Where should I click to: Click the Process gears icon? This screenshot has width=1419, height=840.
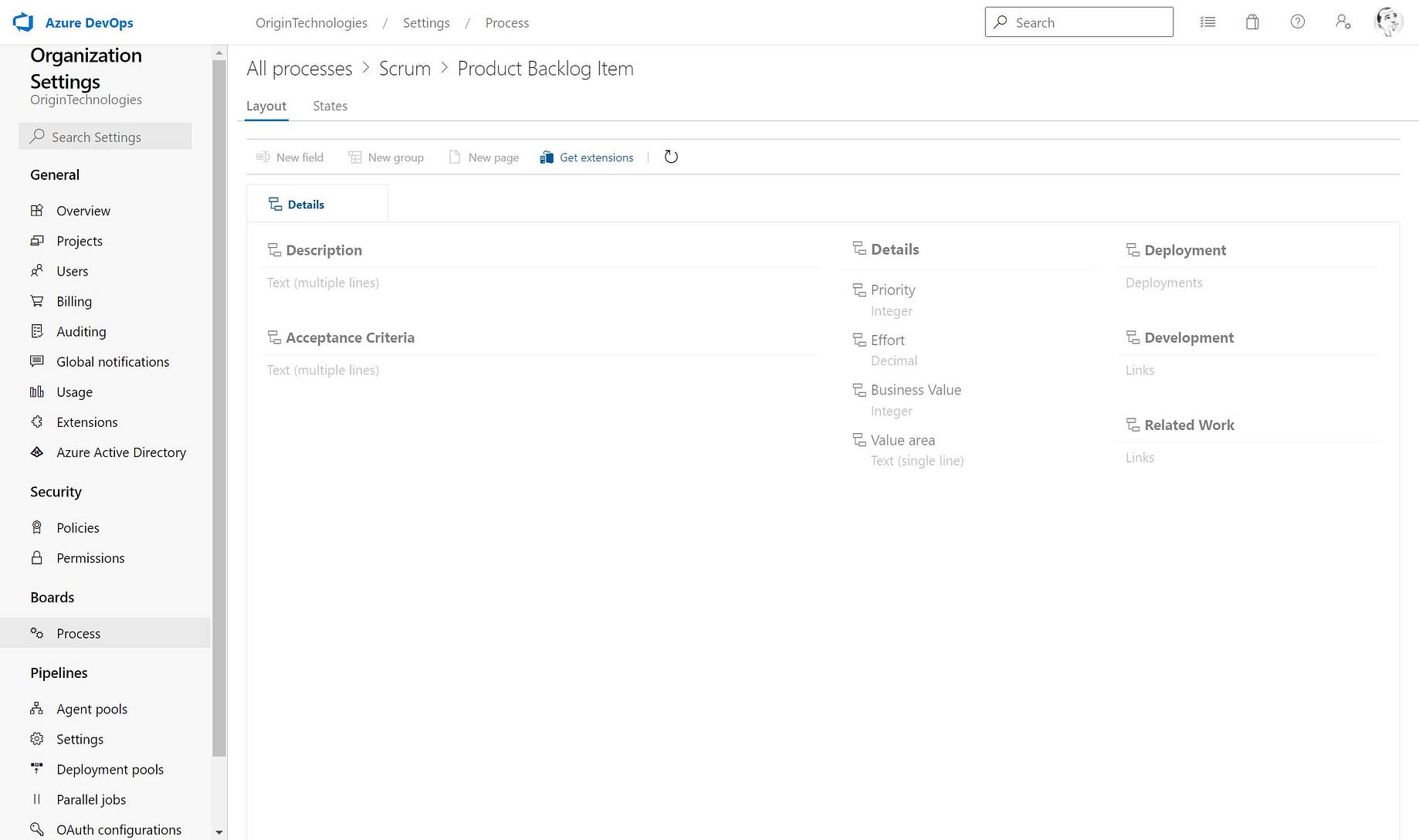[x=36, y=633]
